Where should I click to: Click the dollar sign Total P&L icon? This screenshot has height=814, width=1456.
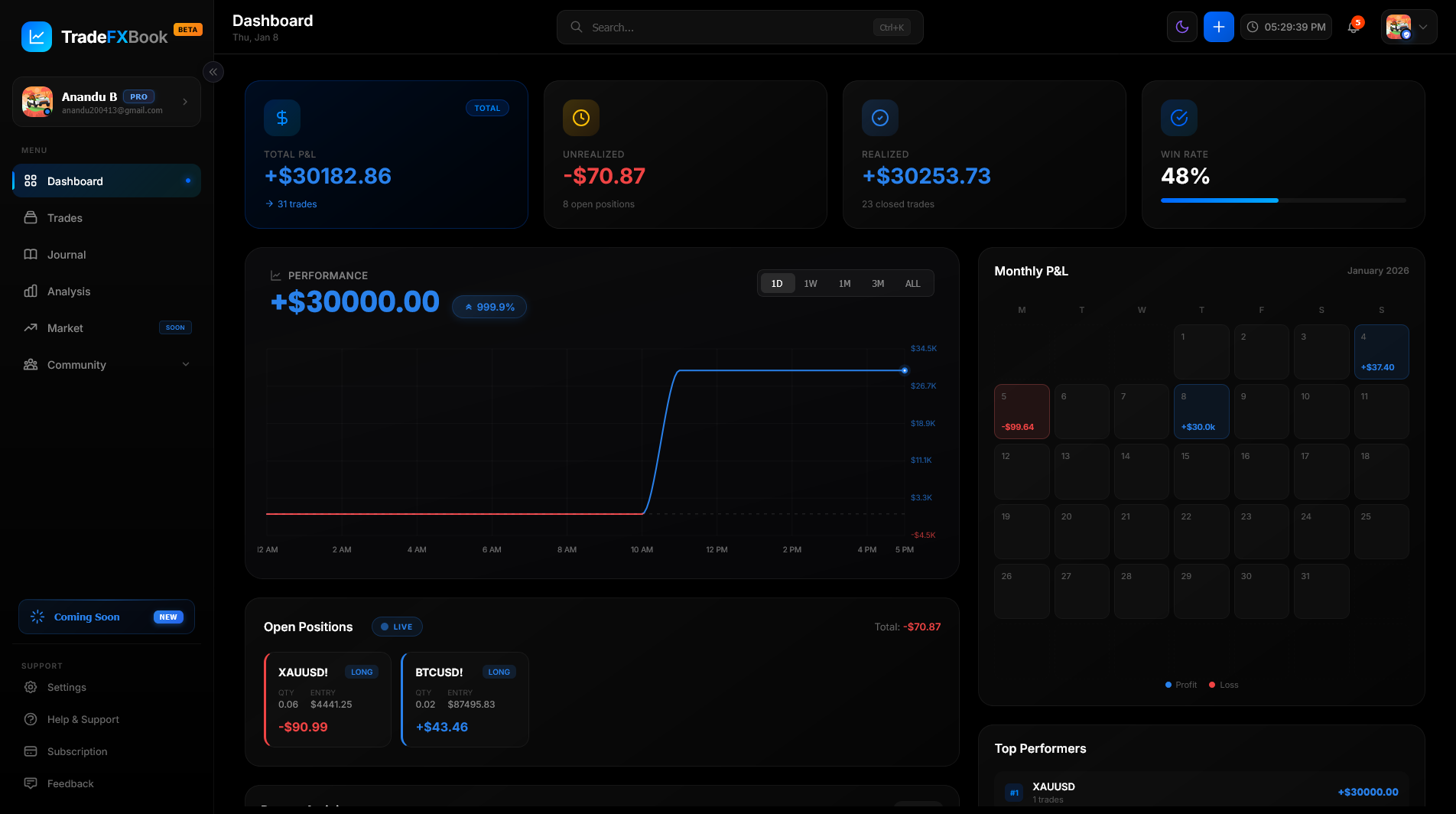(x=282, y=118)
